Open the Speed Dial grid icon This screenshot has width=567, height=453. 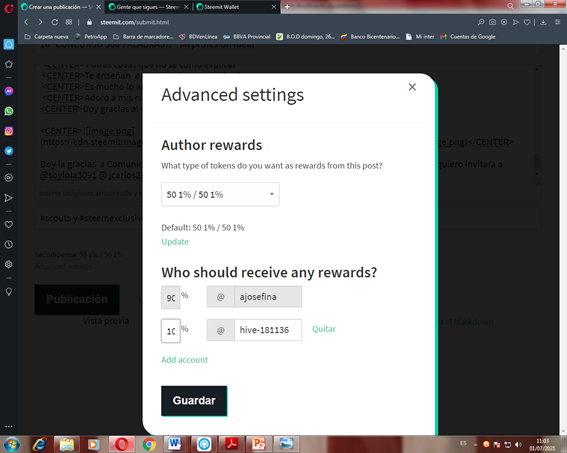pyautogui.click(x=69, y=22)
